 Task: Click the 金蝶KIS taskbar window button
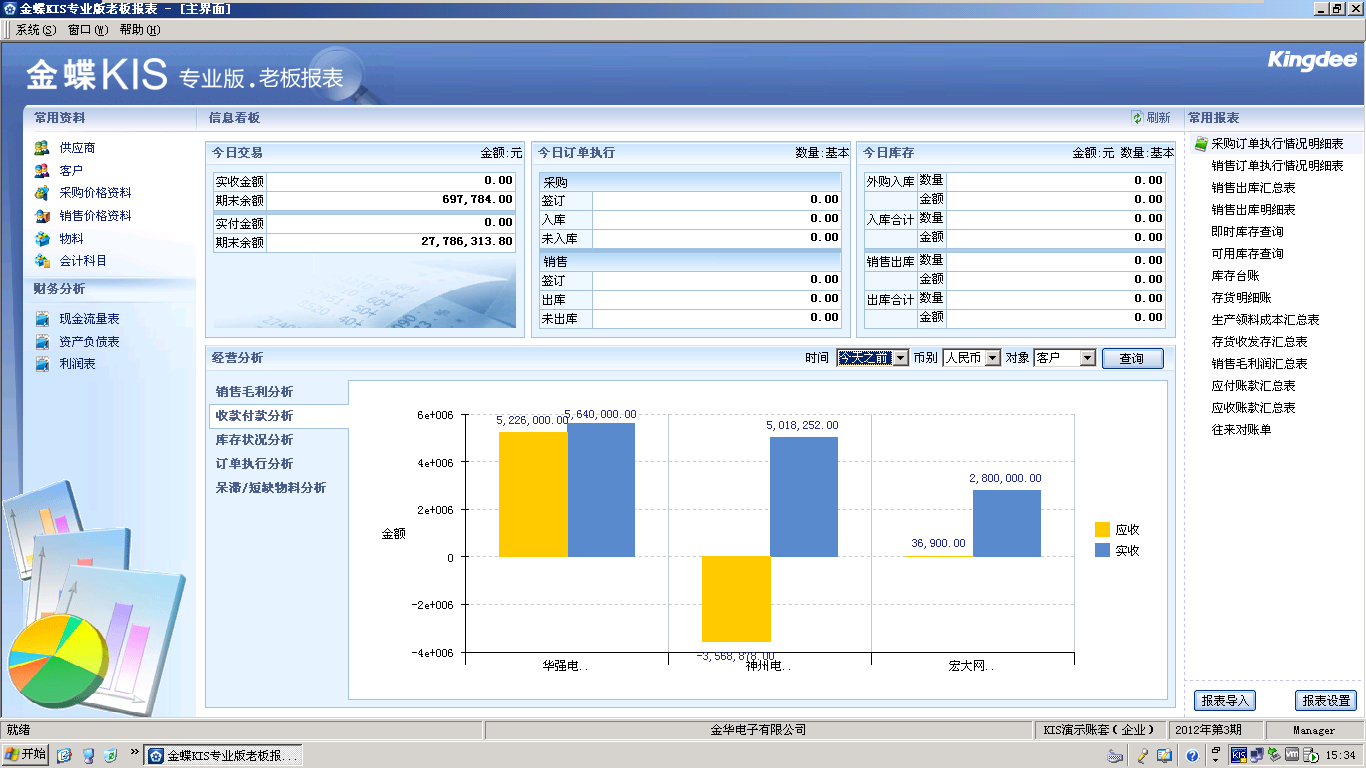pos(223,756)
